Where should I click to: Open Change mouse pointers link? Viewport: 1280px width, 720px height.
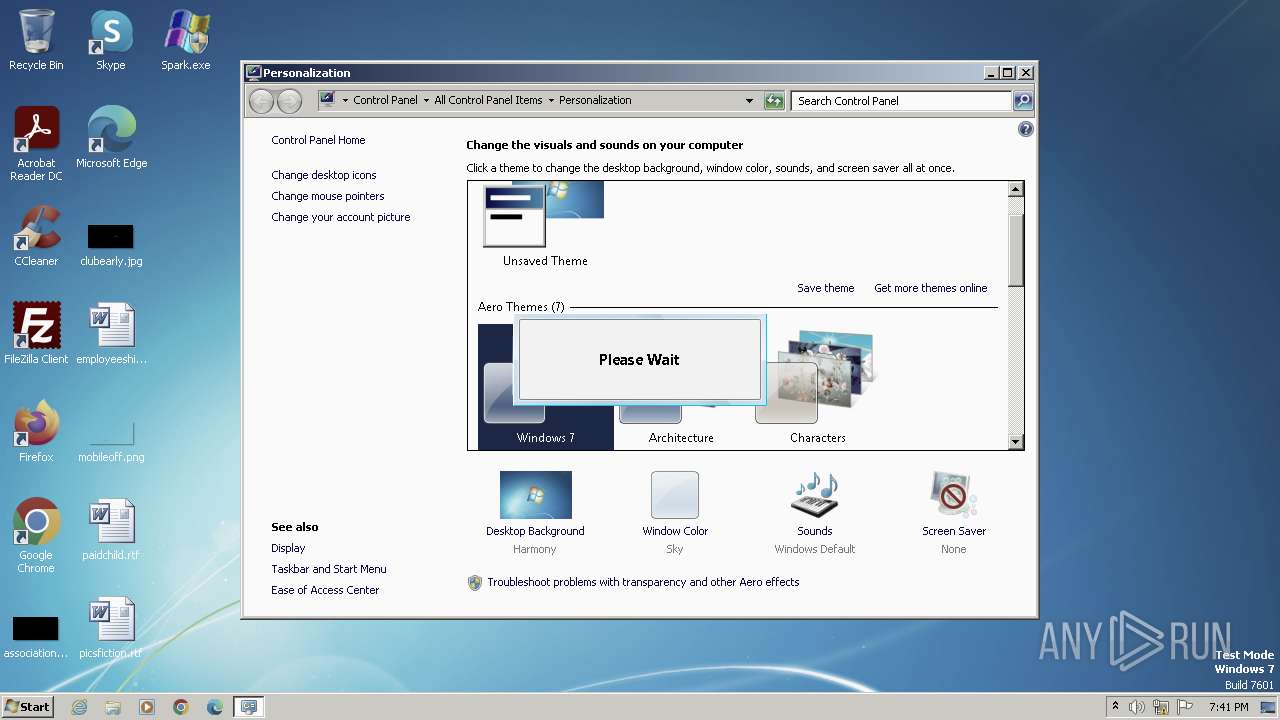pyautogui.click(x=328, y=196)
